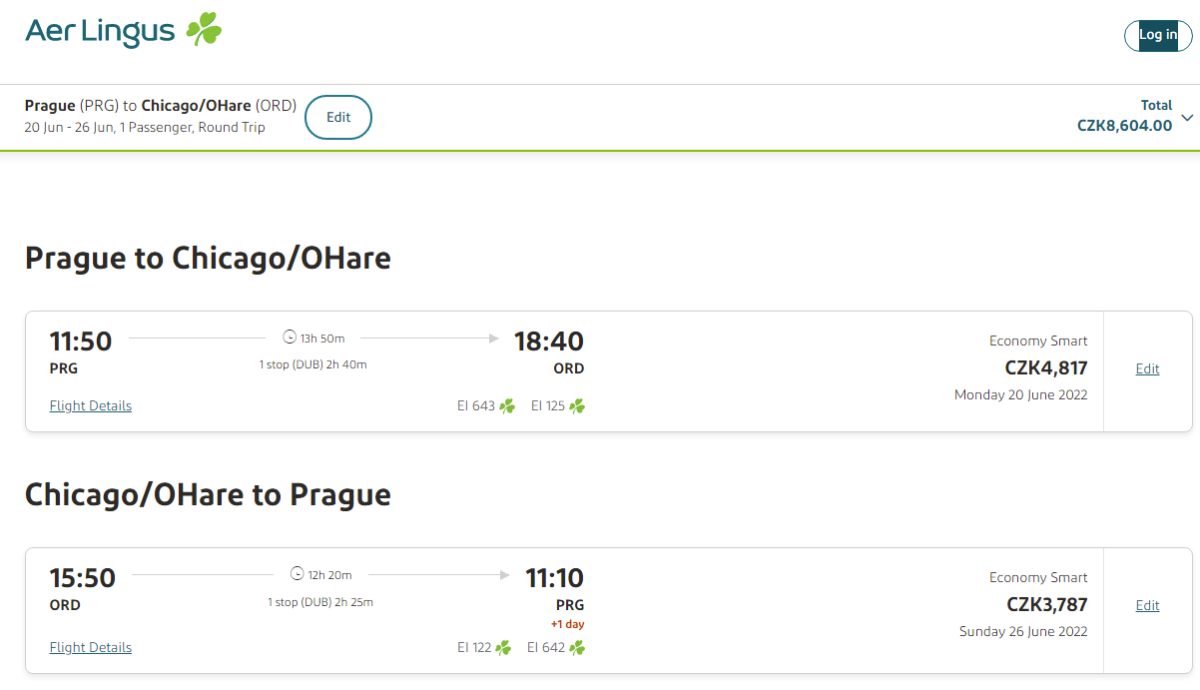Viewport: 1200px width, 690px height.
Task: Click Edit button next to trip summary
Action: click(x=338, y=117)
